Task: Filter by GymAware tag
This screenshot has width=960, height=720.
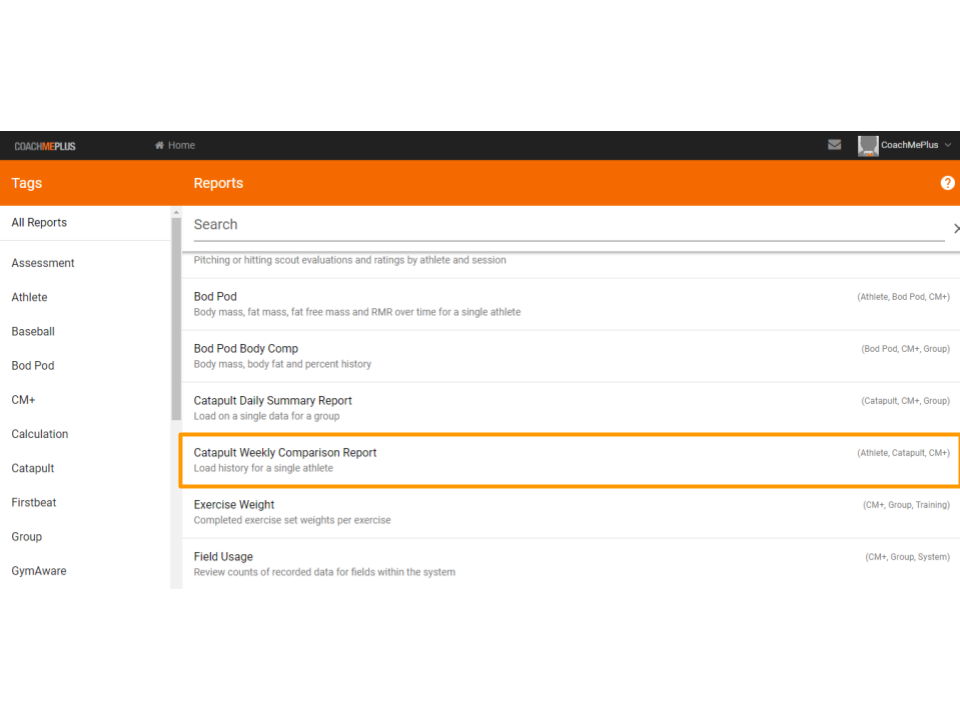Action: pyautogui.click(x=39, y=571)
